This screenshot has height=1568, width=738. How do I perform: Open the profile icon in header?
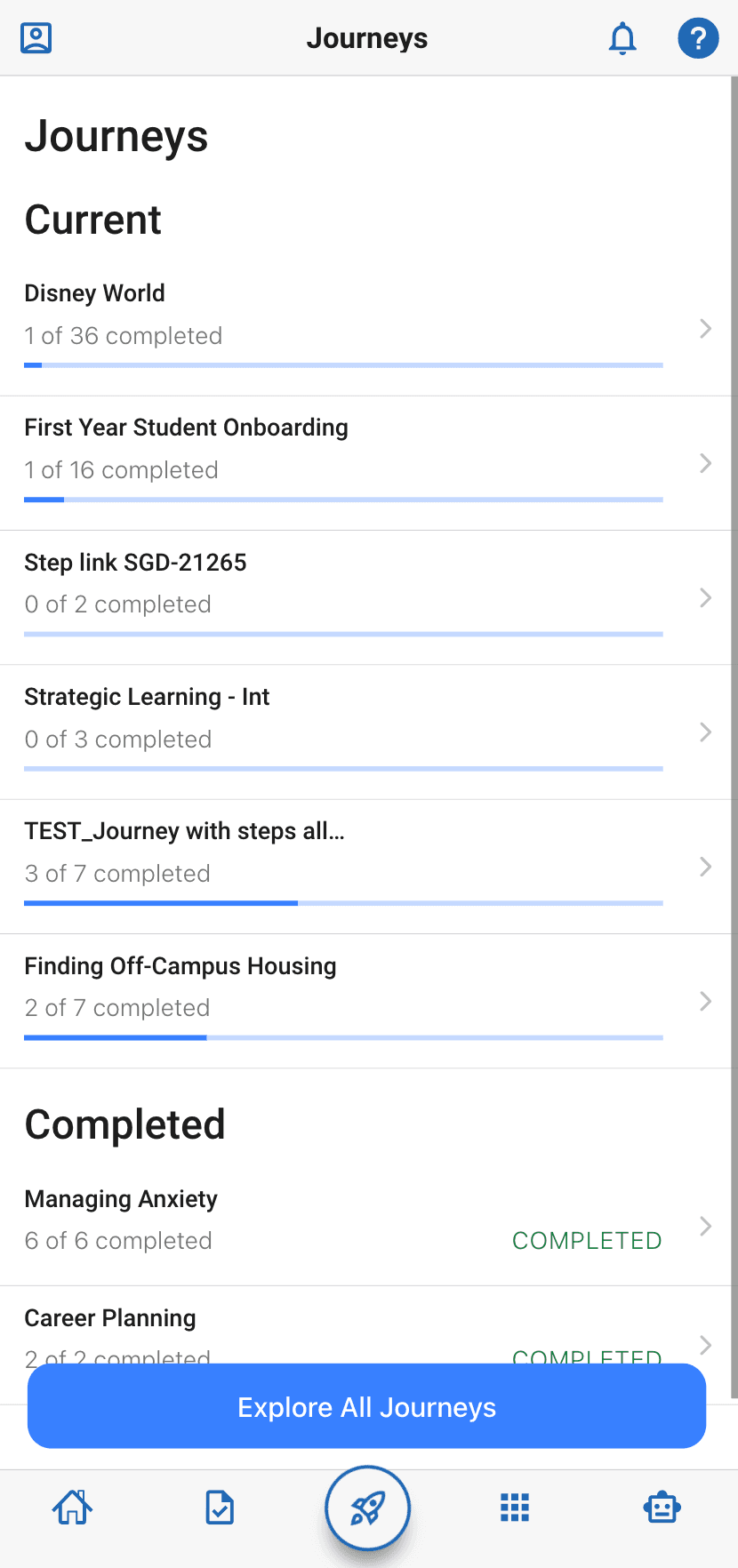(36, 38)
